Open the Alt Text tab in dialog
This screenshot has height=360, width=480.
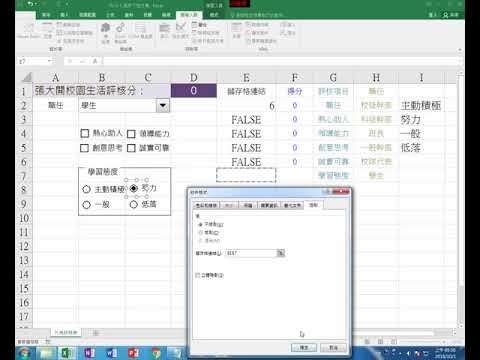click(292, 205)
